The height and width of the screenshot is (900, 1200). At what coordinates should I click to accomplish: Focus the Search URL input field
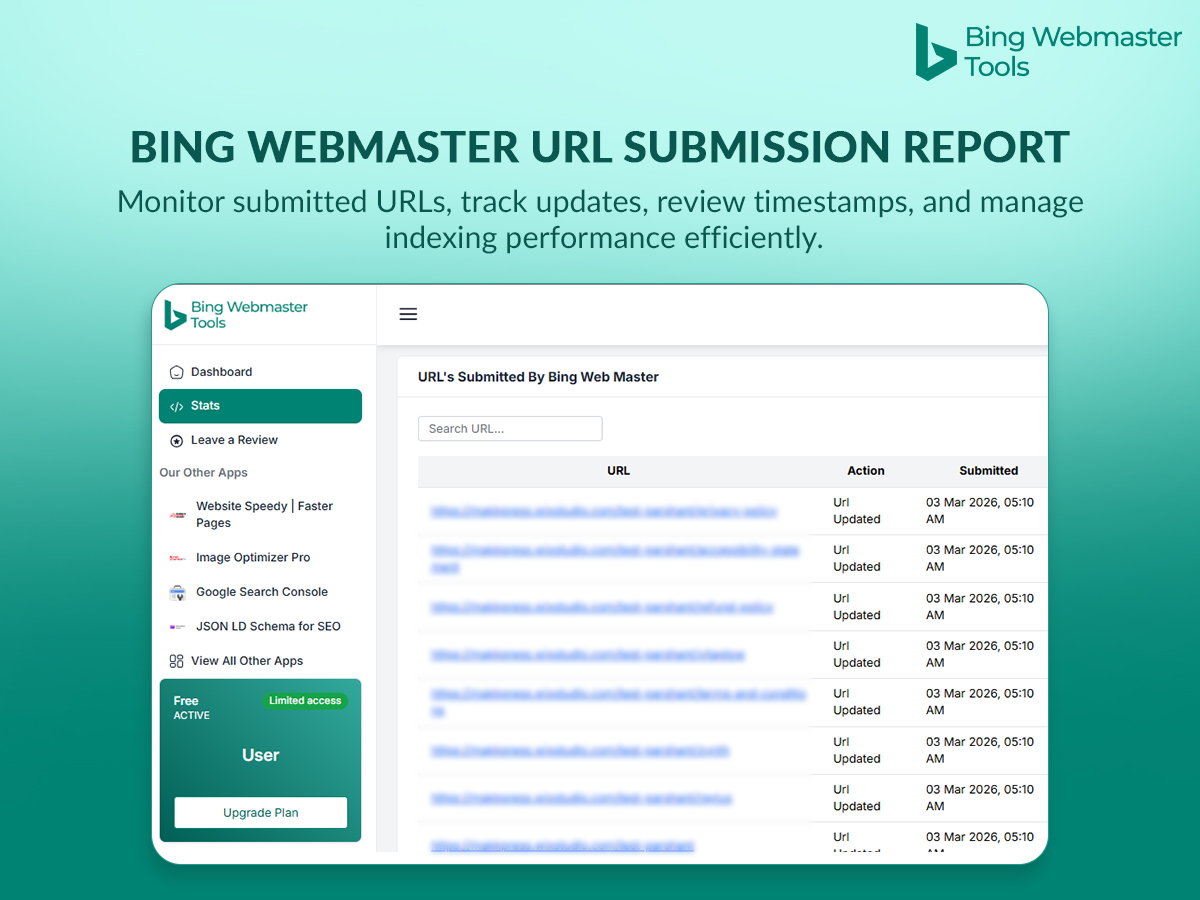coord(510,429)
